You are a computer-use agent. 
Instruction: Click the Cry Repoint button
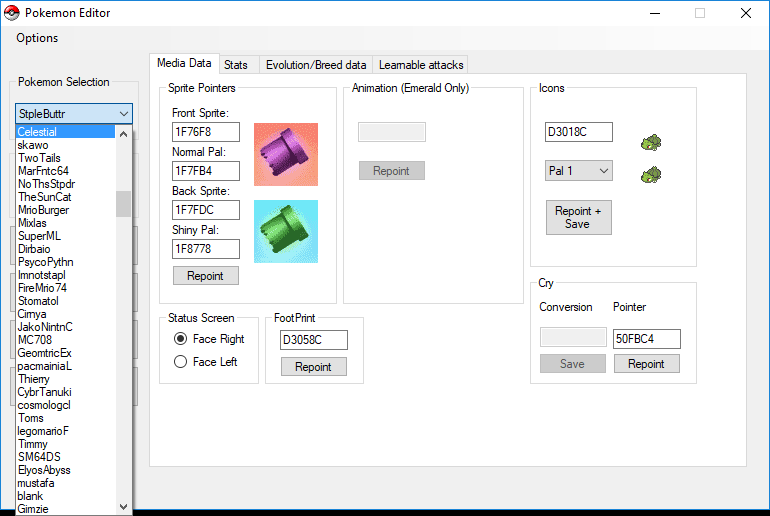[x=646, y=364]
